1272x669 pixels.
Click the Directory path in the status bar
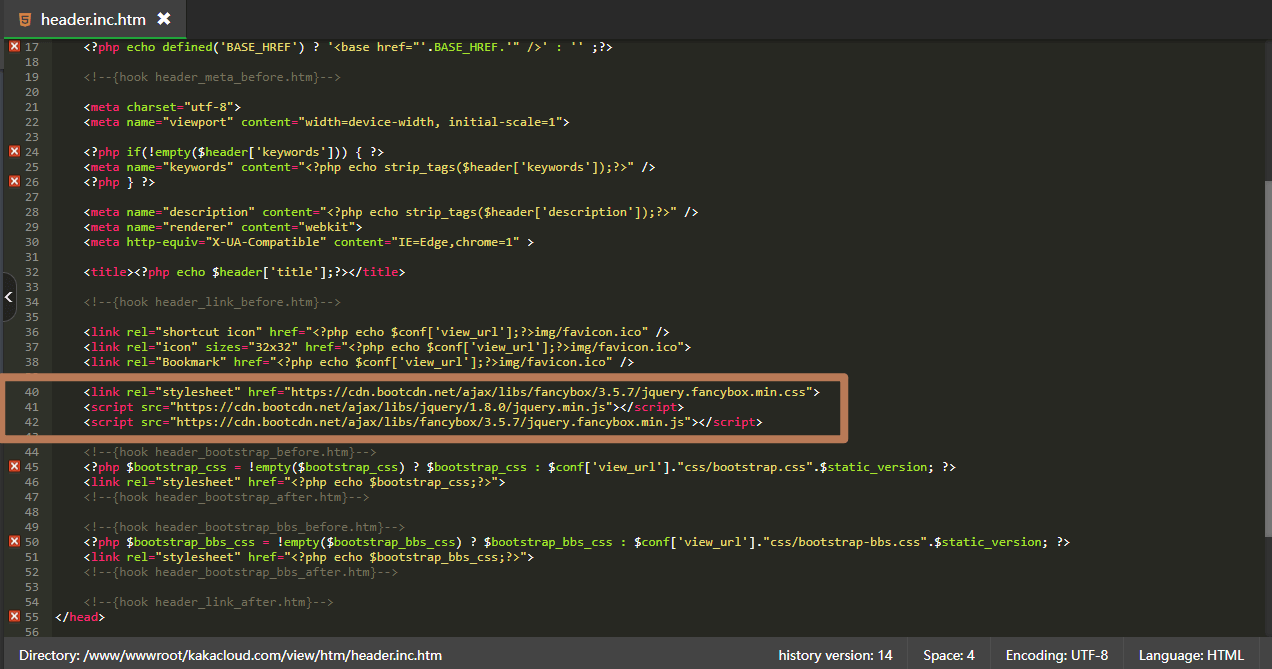point(230,655)
